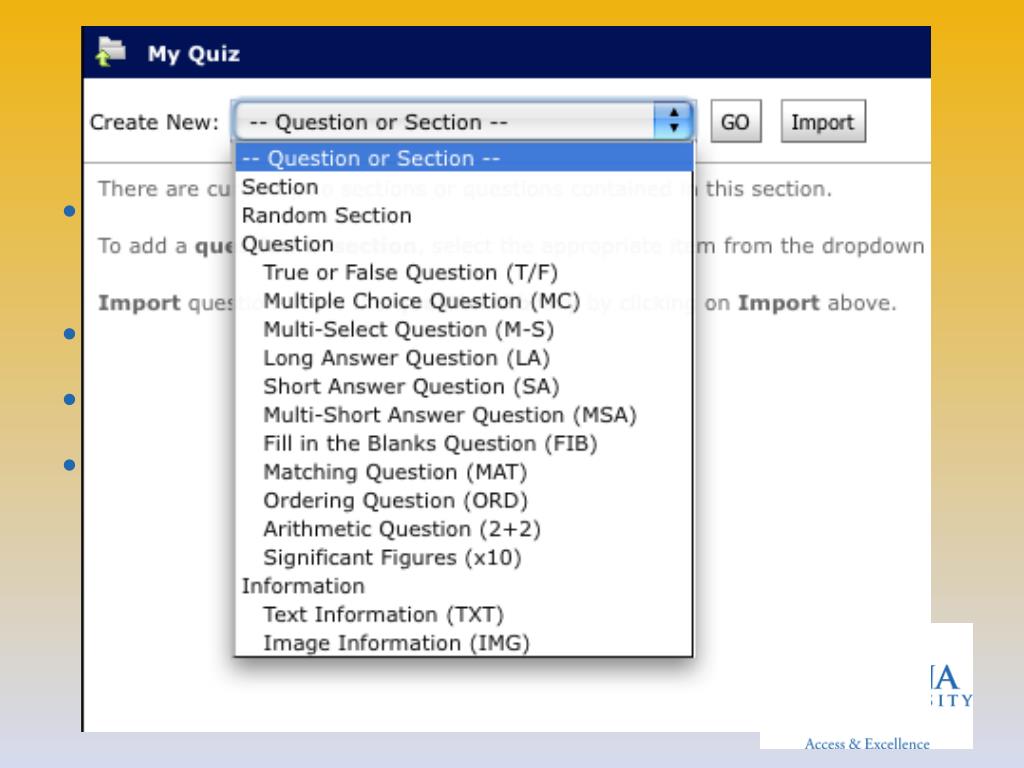This screenshot has height=768, width=1024.
Task: Select the highlighted Question or Section option
Action: pyautogui.click(x=464, y=158)
